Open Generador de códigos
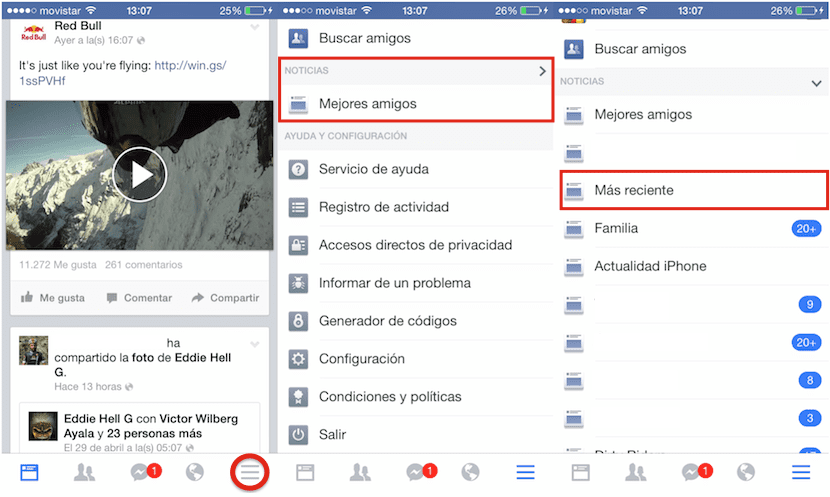Image resolution: width=830 pixels, height=497 pixels. (416, 321)
